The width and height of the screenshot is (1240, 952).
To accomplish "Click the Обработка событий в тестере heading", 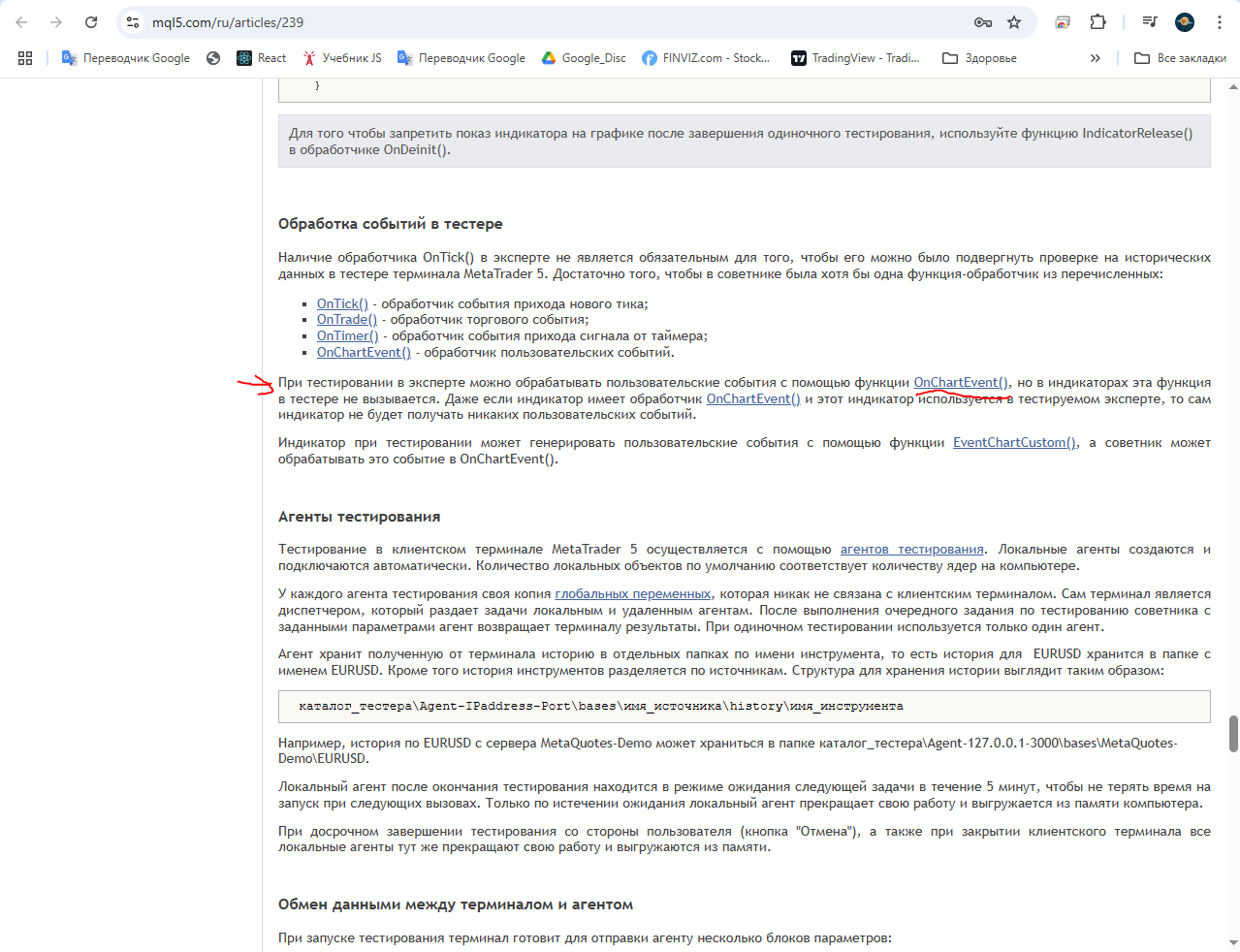I will 391,224.
